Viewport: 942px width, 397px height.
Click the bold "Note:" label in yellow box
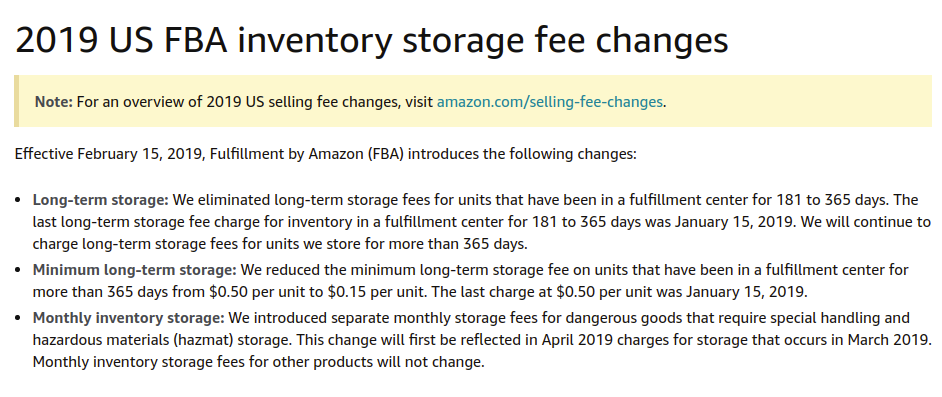pyautogui.click(x=53, y=102)
